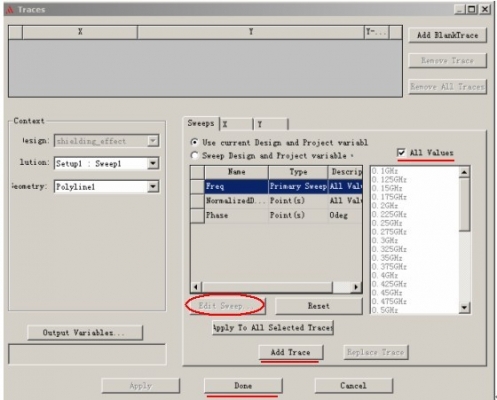Click the Edit Sweep button

(x=227, y=306)
